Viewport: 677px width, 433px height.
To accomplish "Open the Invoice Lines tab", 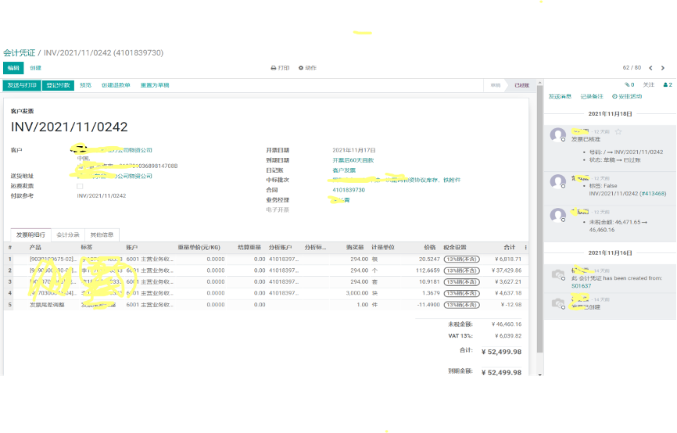I will click(31, 235).
